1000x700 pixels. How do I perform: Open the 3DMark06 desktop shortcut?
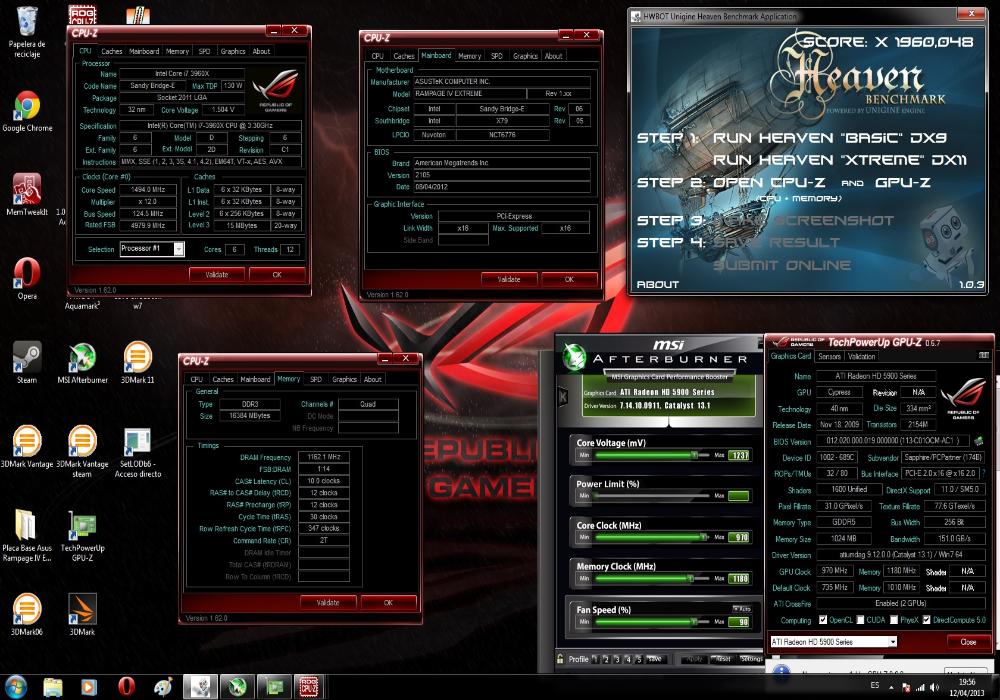[27, 615]
